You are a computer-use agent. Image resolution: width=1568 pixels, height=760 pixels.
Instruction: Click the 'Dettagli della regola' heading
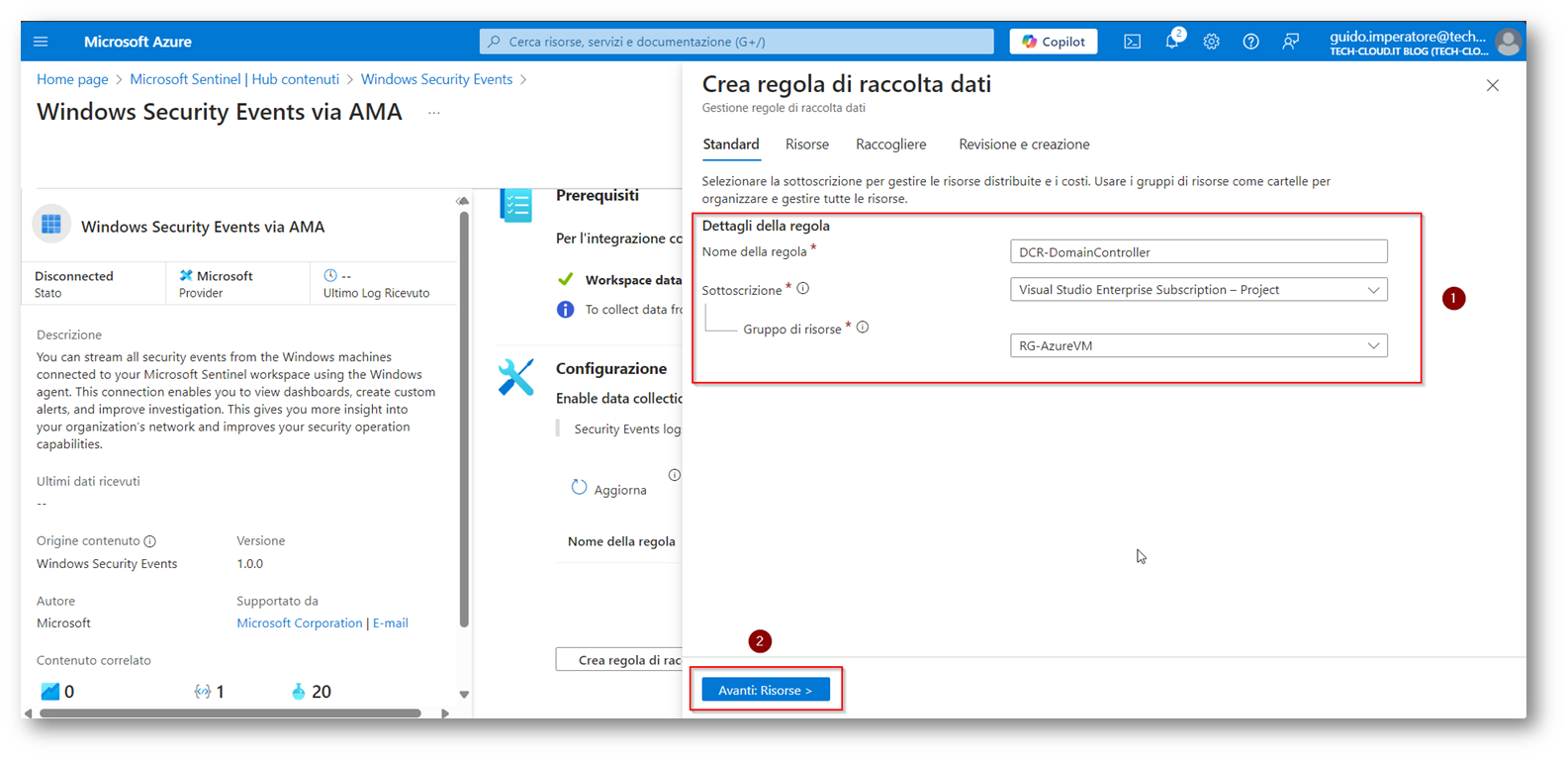[766, 226]
